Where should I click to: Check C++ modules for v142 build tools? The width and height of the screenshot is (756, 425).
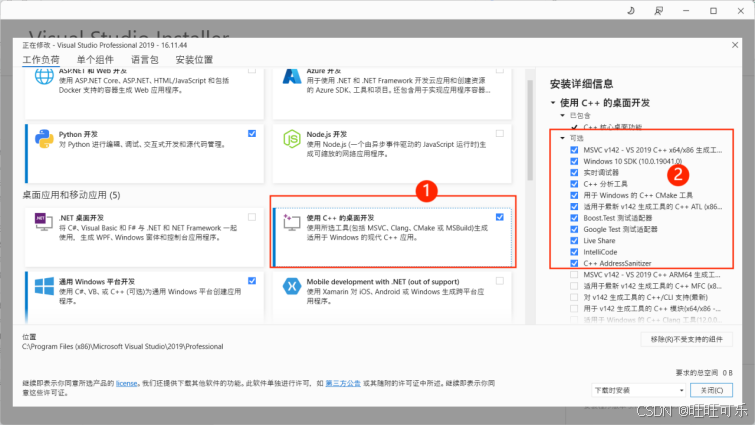574,308
